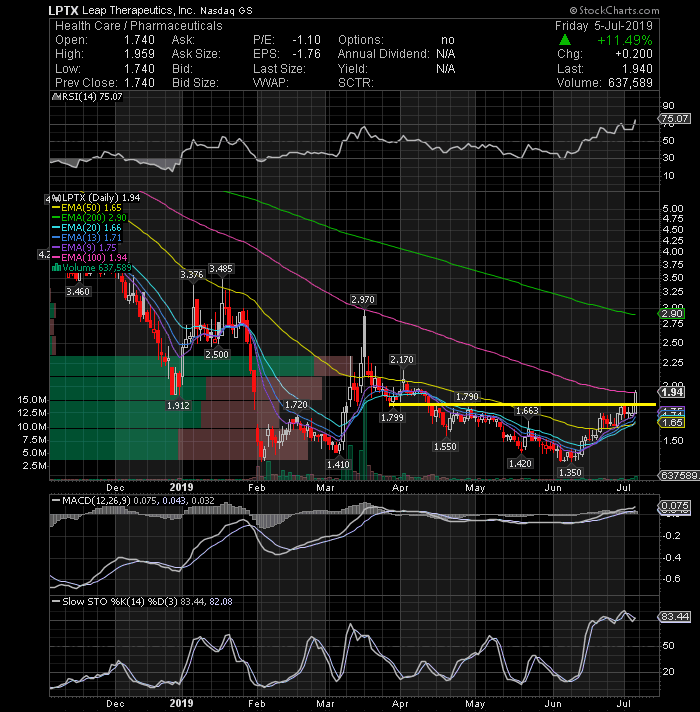
Task: Click the 1.912 low price label
Action: pyautogui.click(x=178, y=405)
